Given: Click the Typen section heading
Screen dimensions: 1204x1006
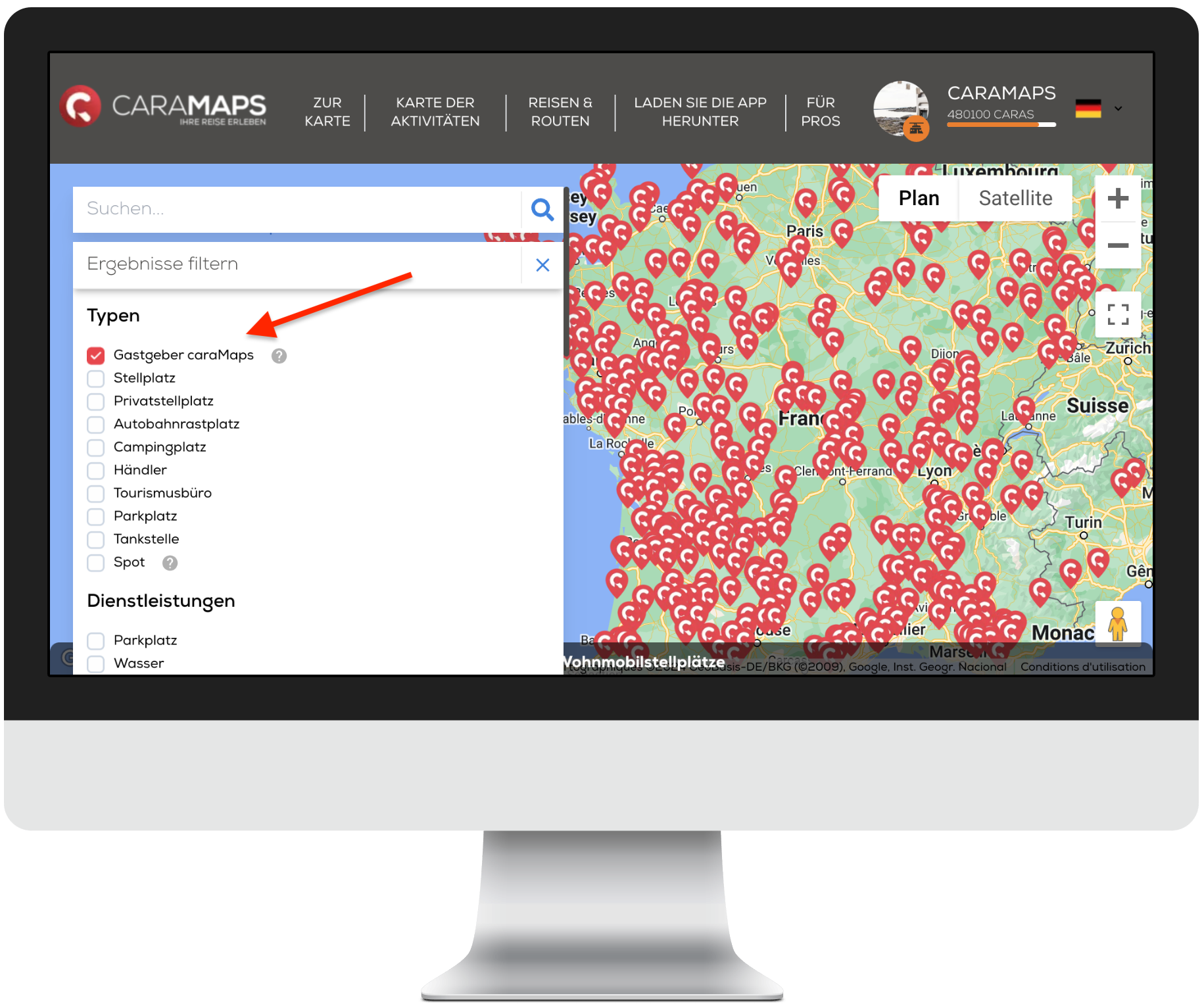Looking at the screenshot, I should click(114, 316).
